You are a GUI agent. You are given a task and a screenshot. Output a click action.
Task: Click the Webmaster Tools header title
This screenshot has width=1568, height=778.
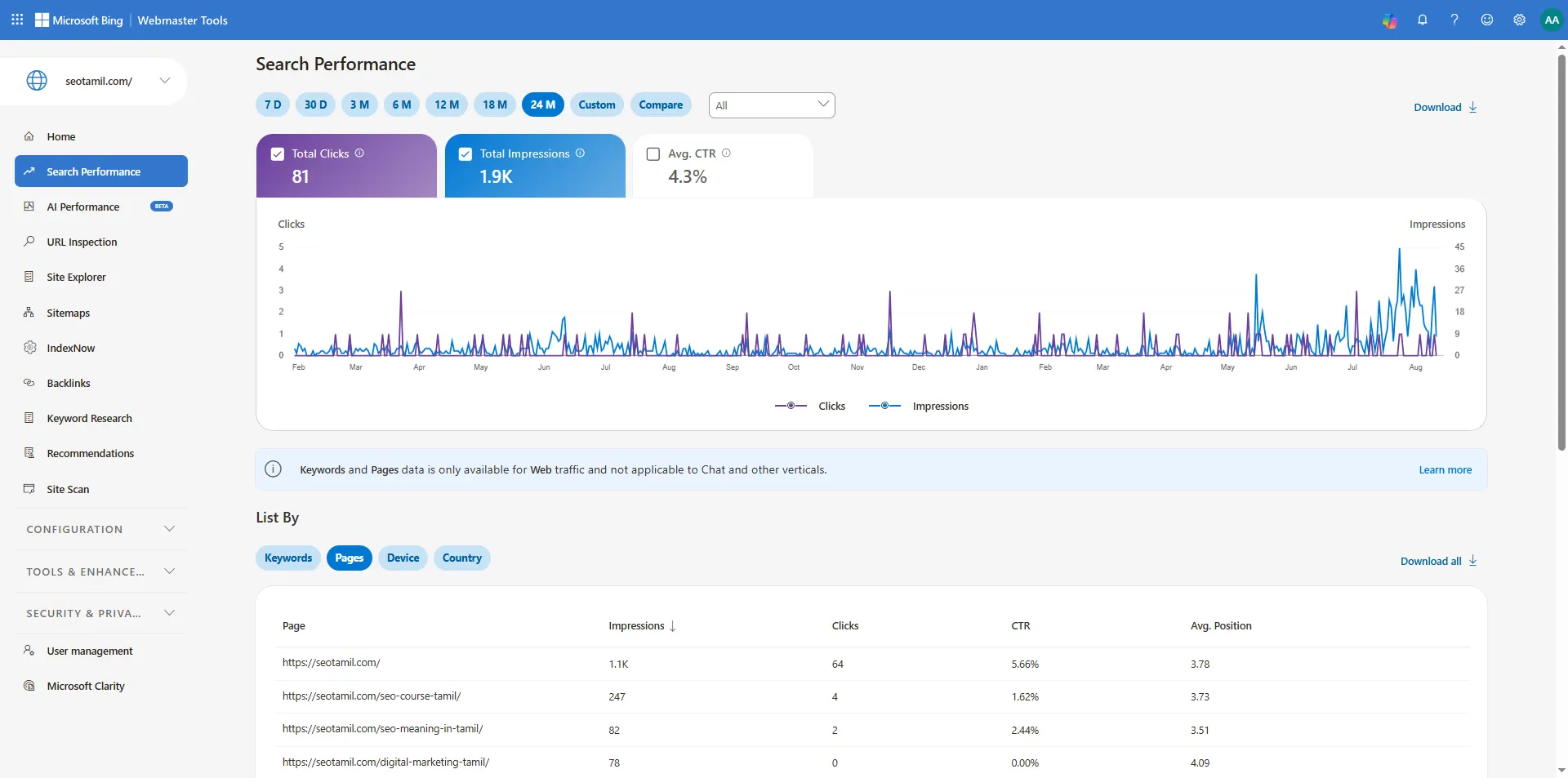click(183, 20)
